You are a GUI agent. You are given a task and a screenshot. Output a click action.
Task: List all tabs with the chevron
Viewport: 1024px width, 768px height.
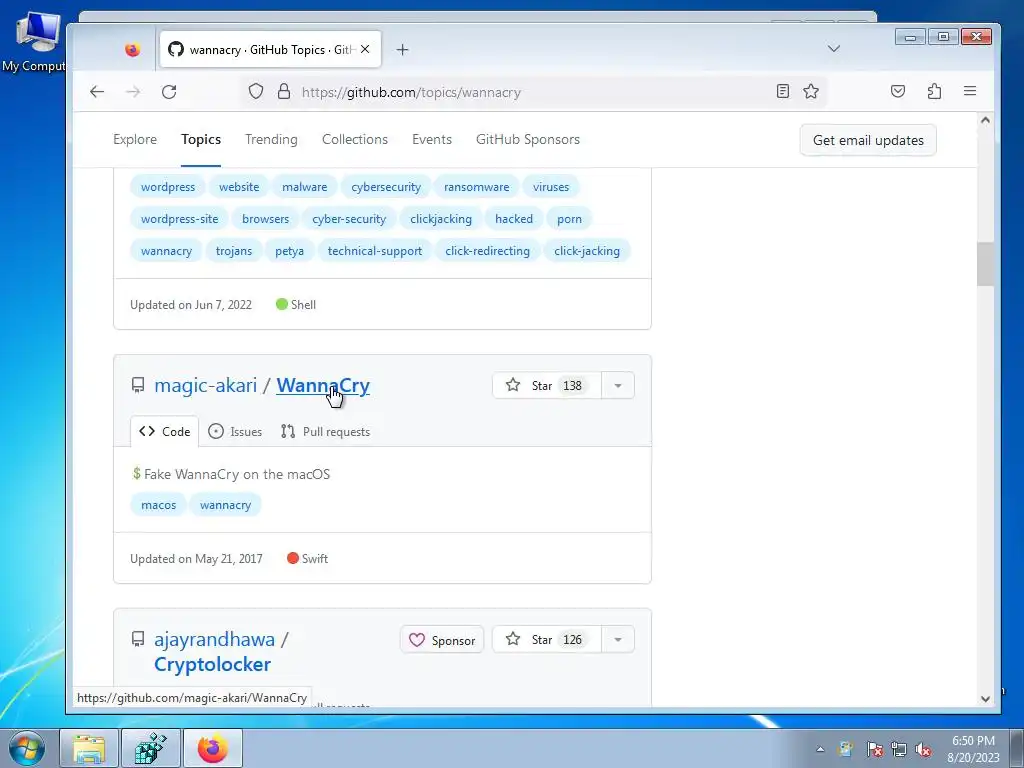[833, 48]
